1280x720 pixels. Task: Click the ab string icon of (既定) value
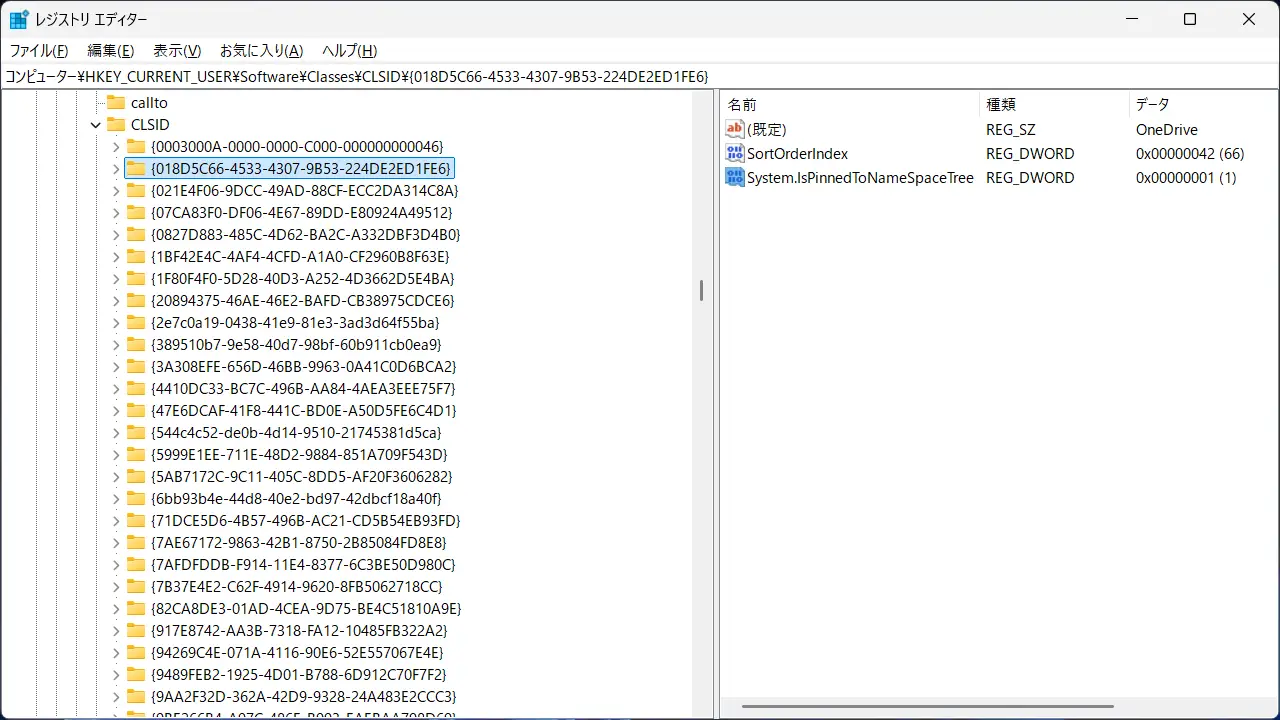pos(735,129)
